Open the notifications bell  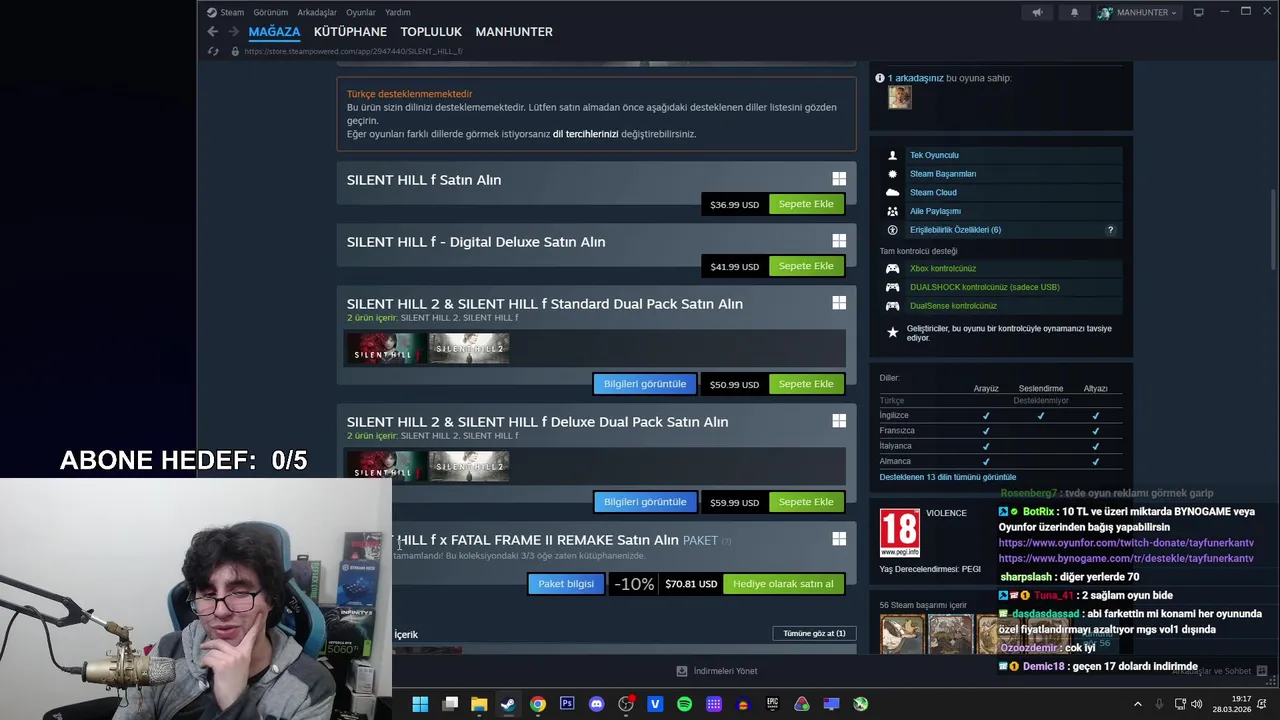coord(1075,12)
